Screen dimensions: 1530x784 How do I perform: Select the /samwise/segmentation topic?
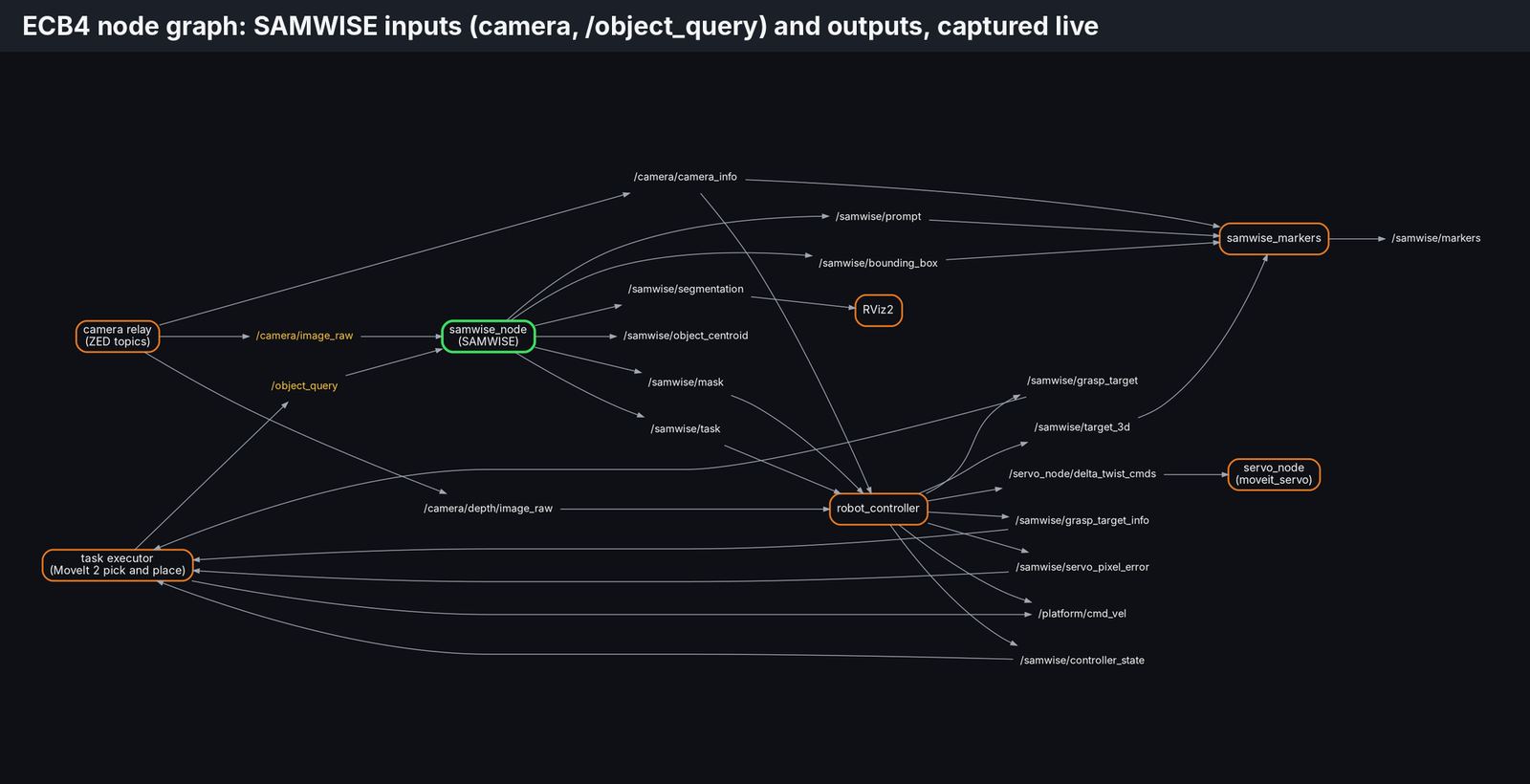click(x=686, y=290)
